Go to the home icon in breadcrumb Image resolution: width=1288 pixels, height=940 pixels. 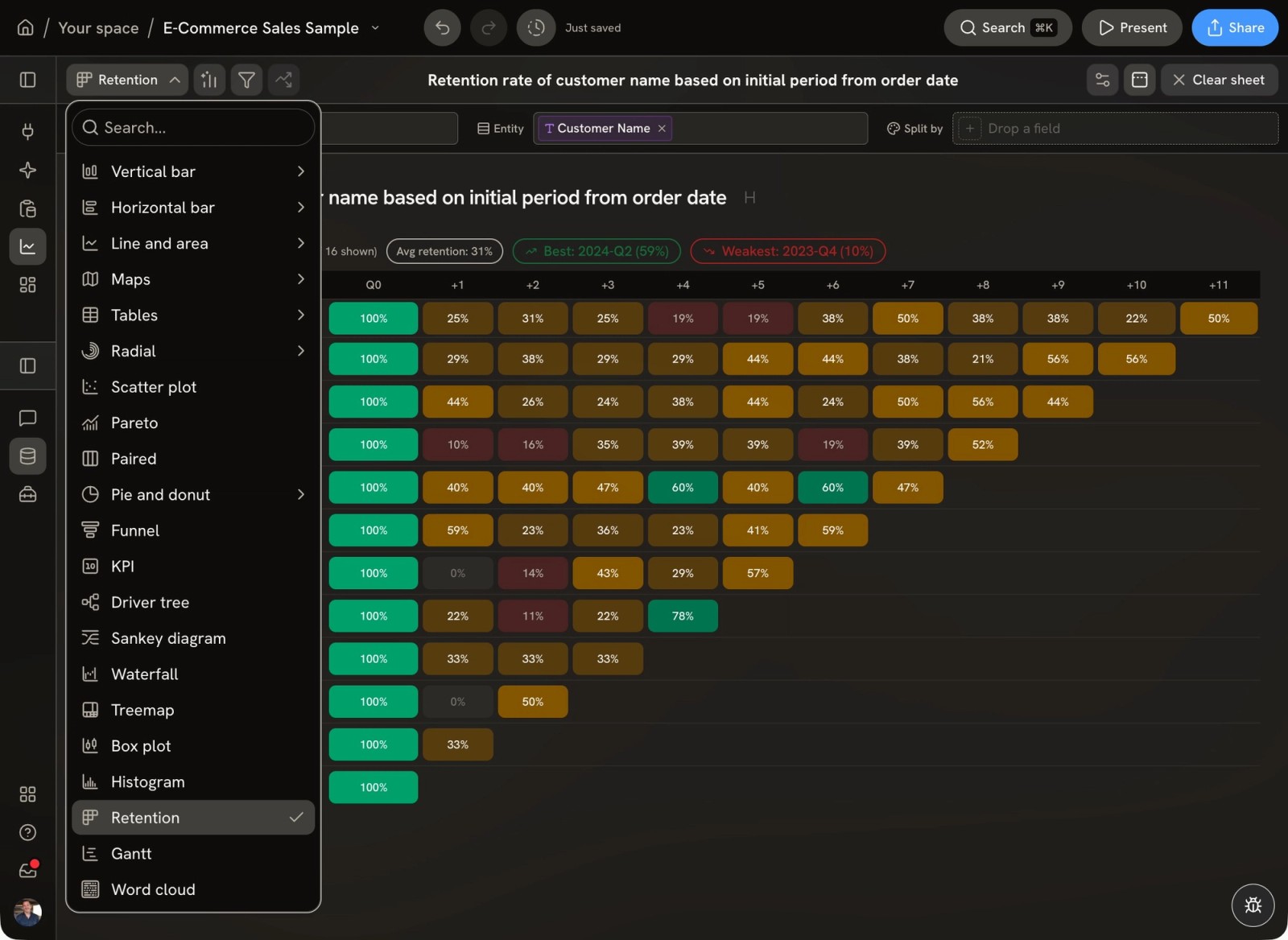pyautogui.click(x=26, y=27)
